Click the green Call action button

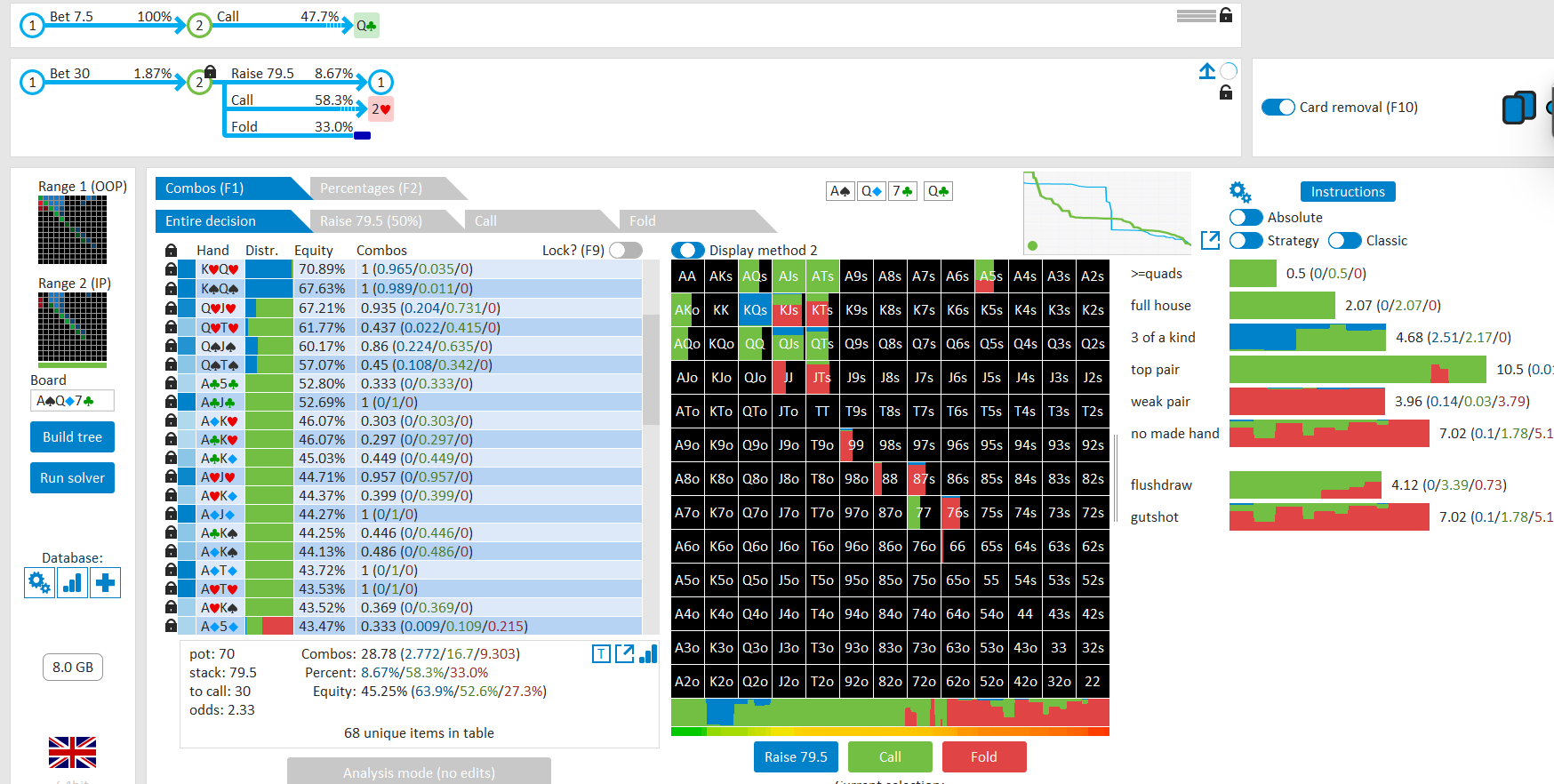click(x=890, y=757)
